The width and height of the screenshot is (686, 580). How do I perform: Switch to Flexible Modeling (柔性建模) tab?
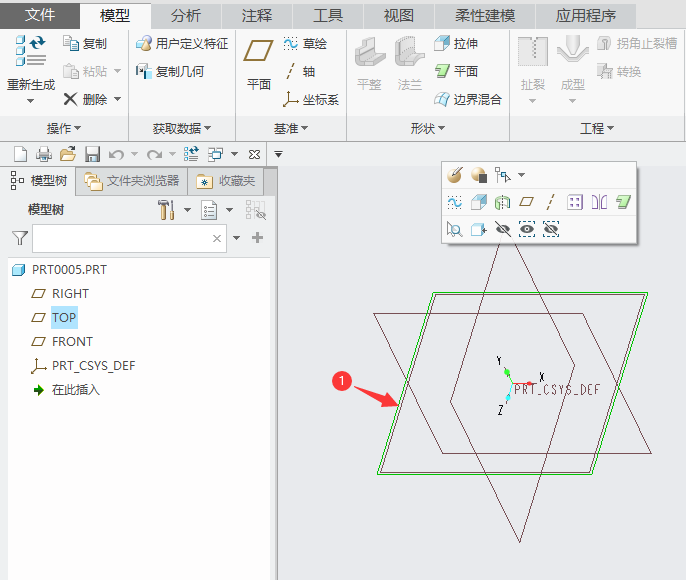coord(485,16)
